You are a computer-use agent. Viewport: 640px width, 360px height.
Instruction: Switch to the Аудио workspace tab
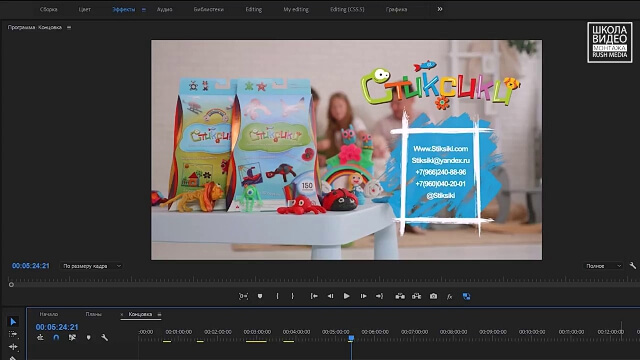[164, 9]
